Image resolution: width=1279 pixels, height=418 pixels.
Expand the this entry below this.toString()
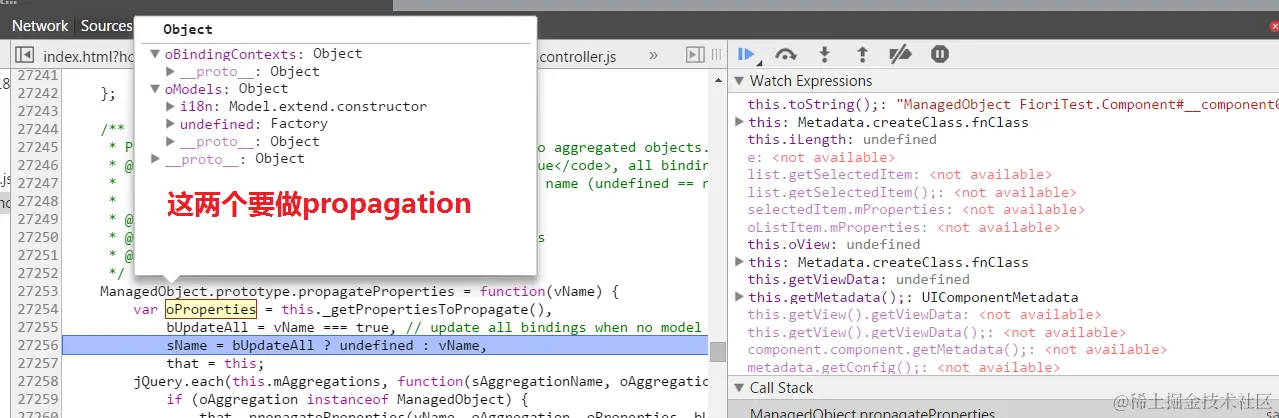click(x=740, y=122)
